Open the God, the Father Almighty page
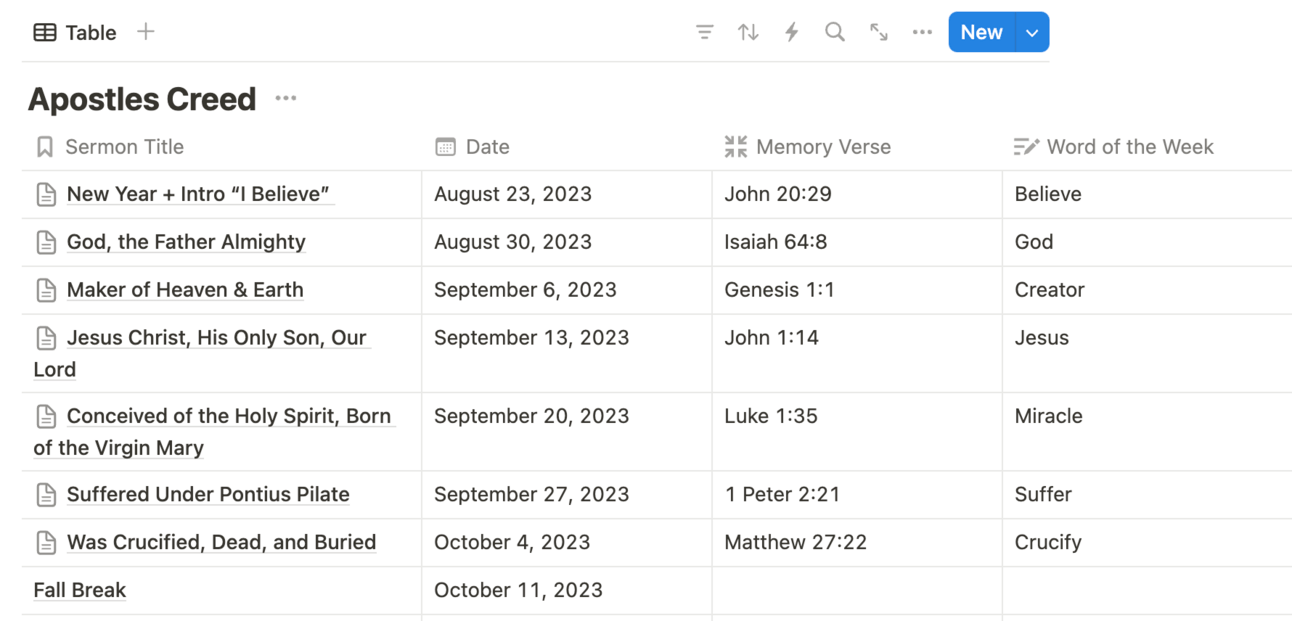Viewport: 1292px width, 621px height. click(x=186, y=242)
